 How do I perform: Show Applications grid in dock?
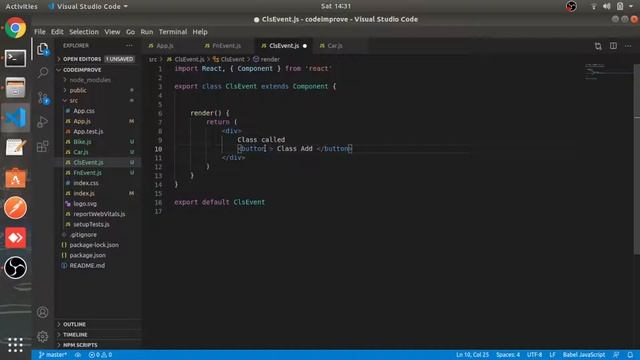[x=16, y=344]
